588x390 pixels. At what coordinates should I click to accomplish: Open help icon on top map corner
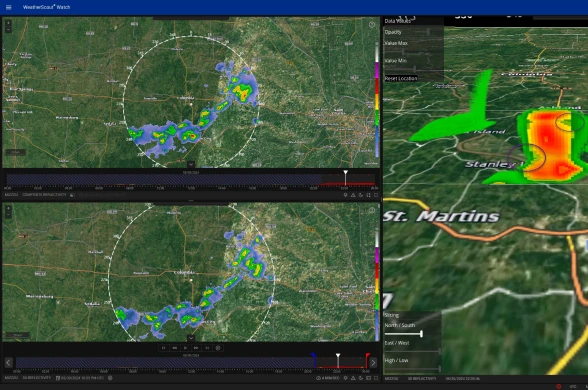[372, 25]
